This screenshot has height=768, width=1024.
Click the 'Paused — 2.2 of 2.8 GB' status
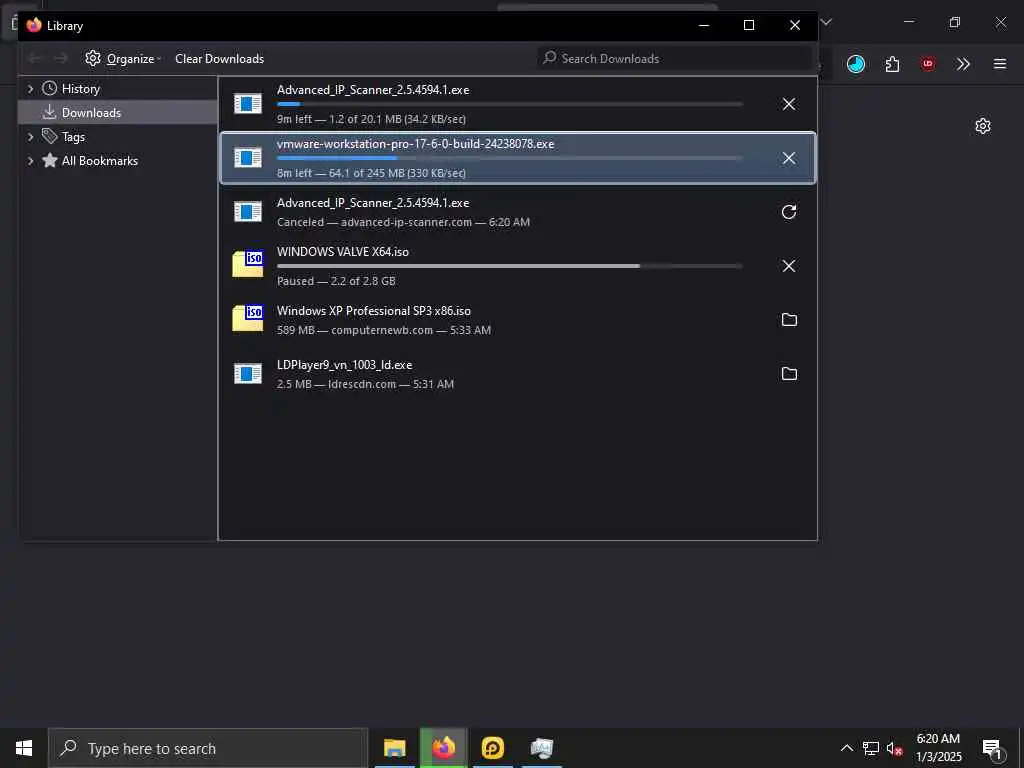(336, 281)
